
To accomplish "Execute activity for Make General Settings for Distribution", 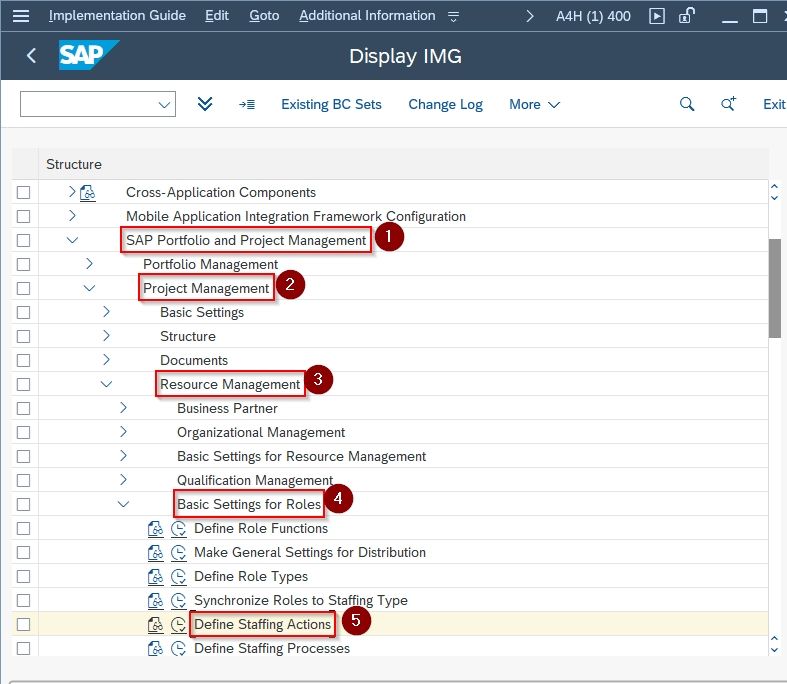I will pyautogui.click(x=178, y=553).
